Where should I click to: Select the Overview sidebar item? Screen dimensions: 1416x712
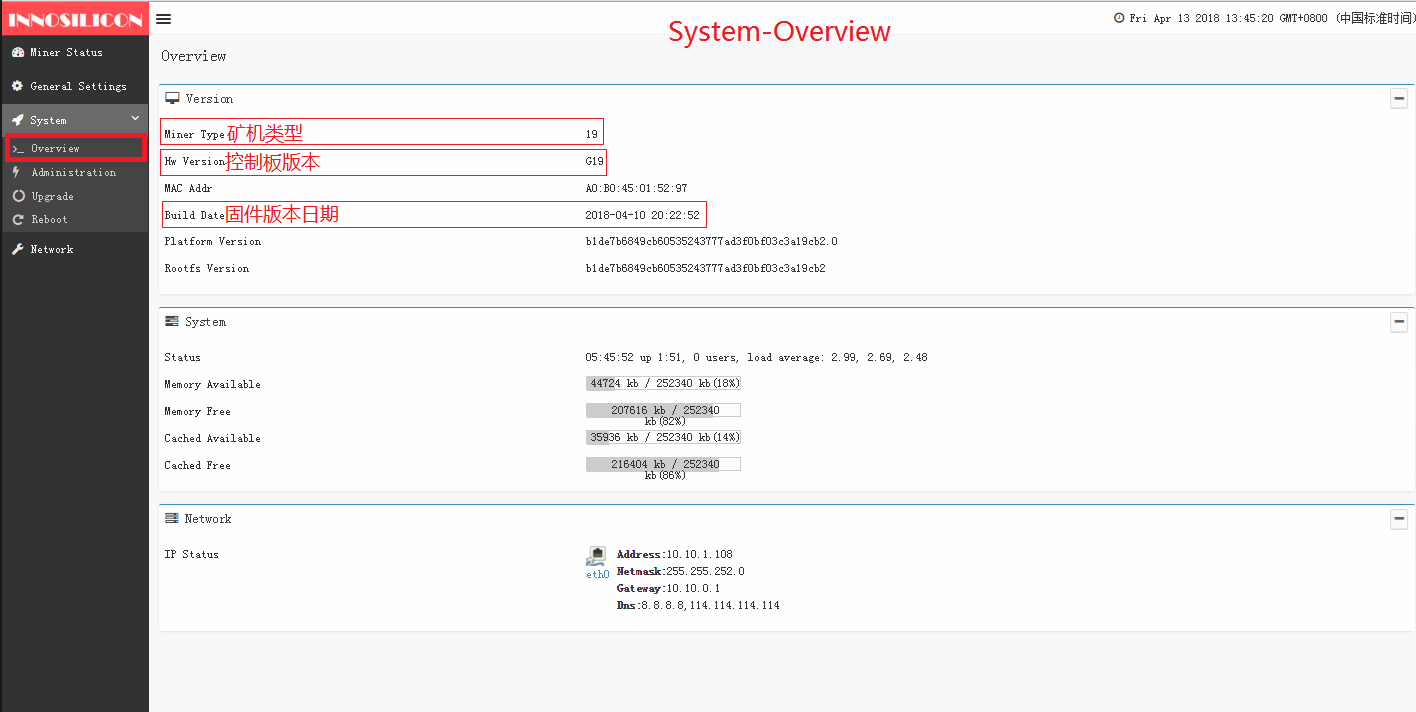[x=55, y=148]
